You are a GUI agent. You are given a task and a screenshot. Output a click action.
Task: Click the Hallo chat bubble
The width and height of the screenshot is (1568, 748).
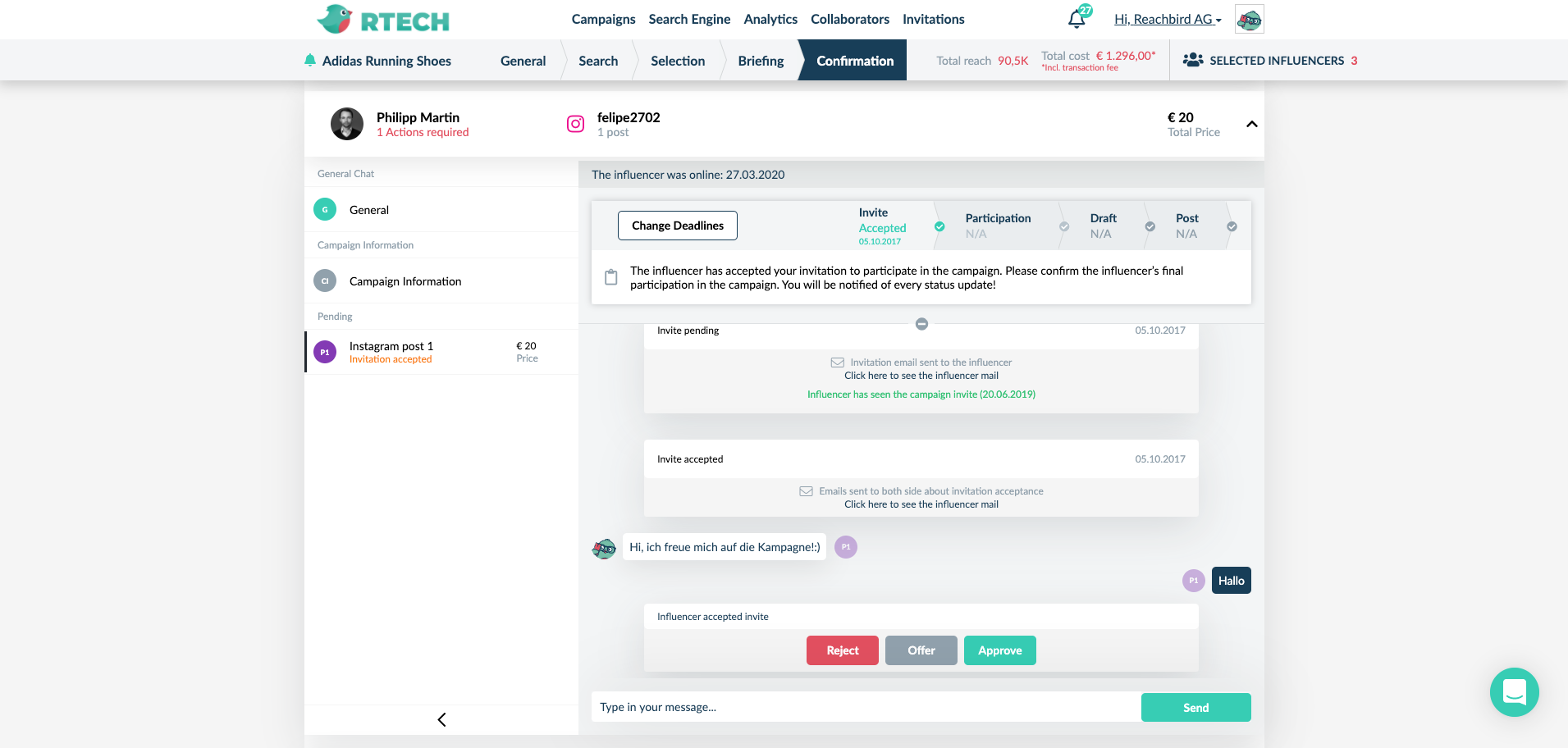1232,581
